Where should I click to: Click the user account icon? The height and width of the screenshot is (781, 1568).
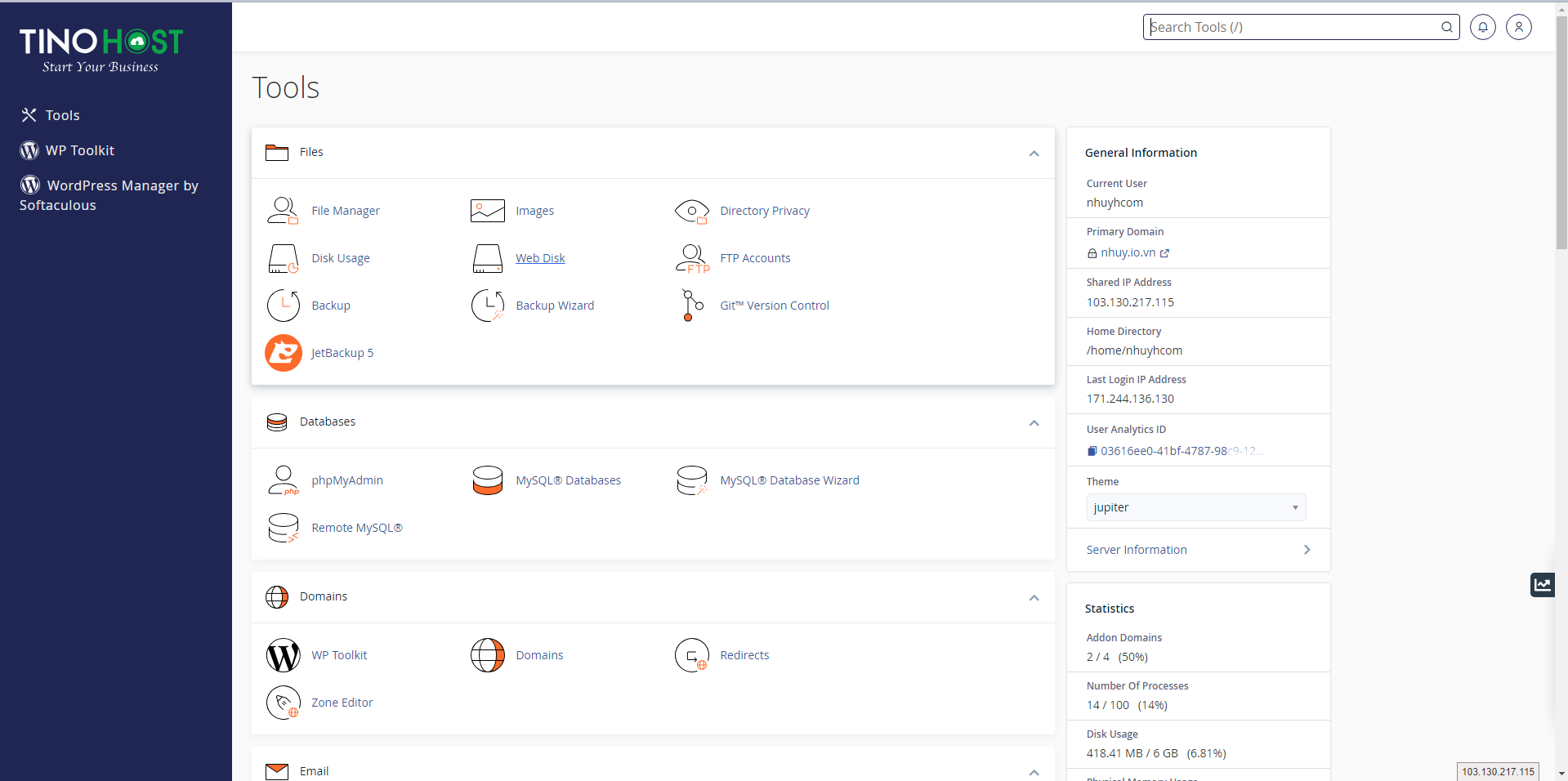point(1518,27)
